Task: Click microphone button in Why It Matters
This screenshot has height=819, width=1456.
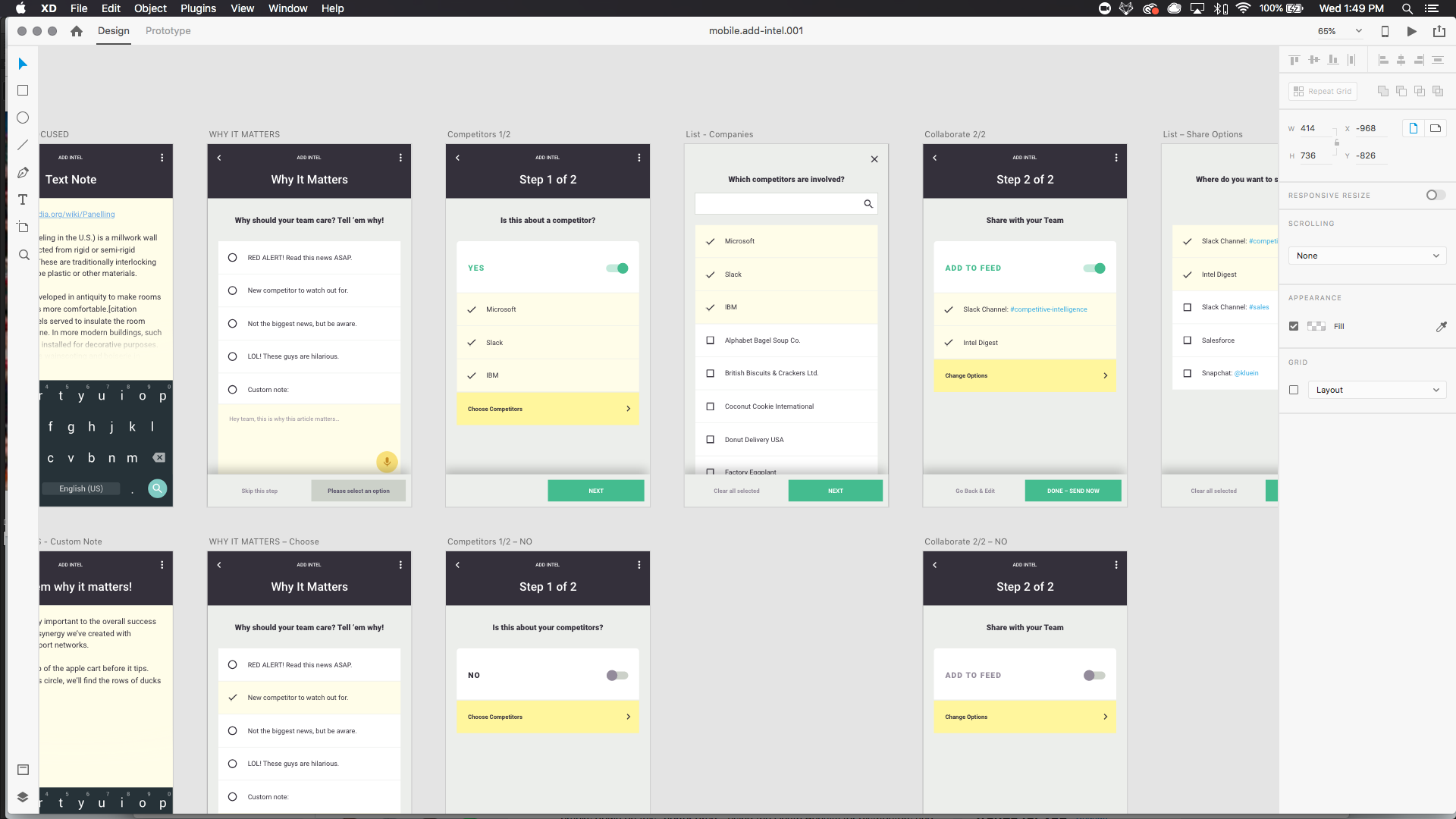Action: (x=387, y=461)
